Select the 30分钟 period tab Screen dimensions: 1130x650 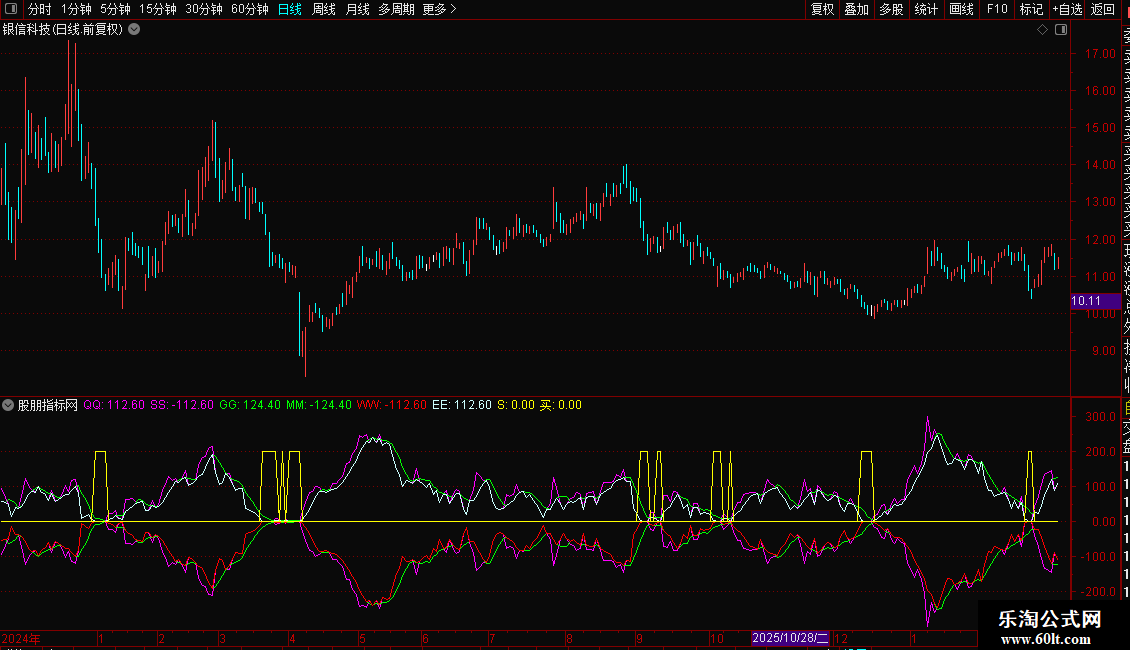pyautogui.click(x=204, y=9)
